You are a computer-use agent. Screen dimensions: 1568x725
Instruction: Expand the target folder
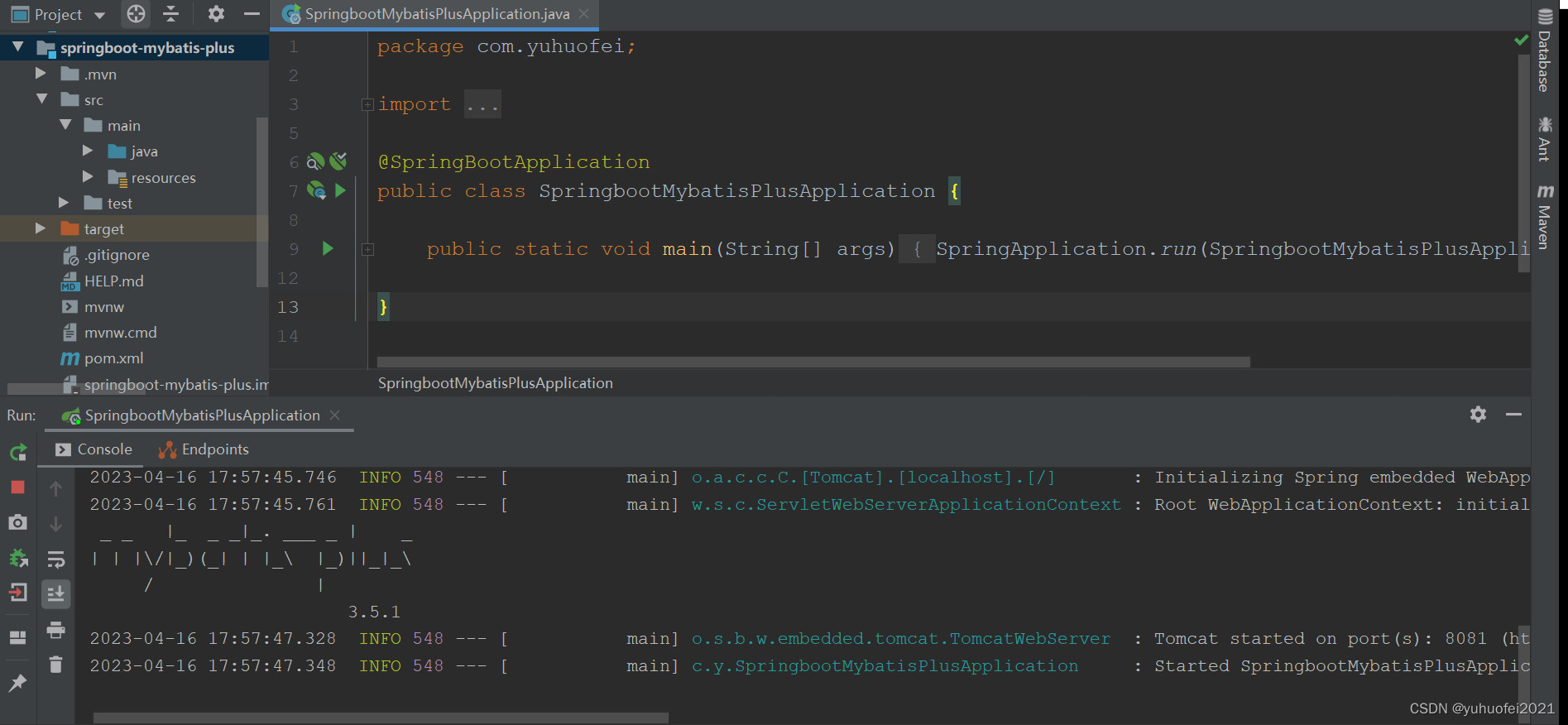(x=41, y=228)
